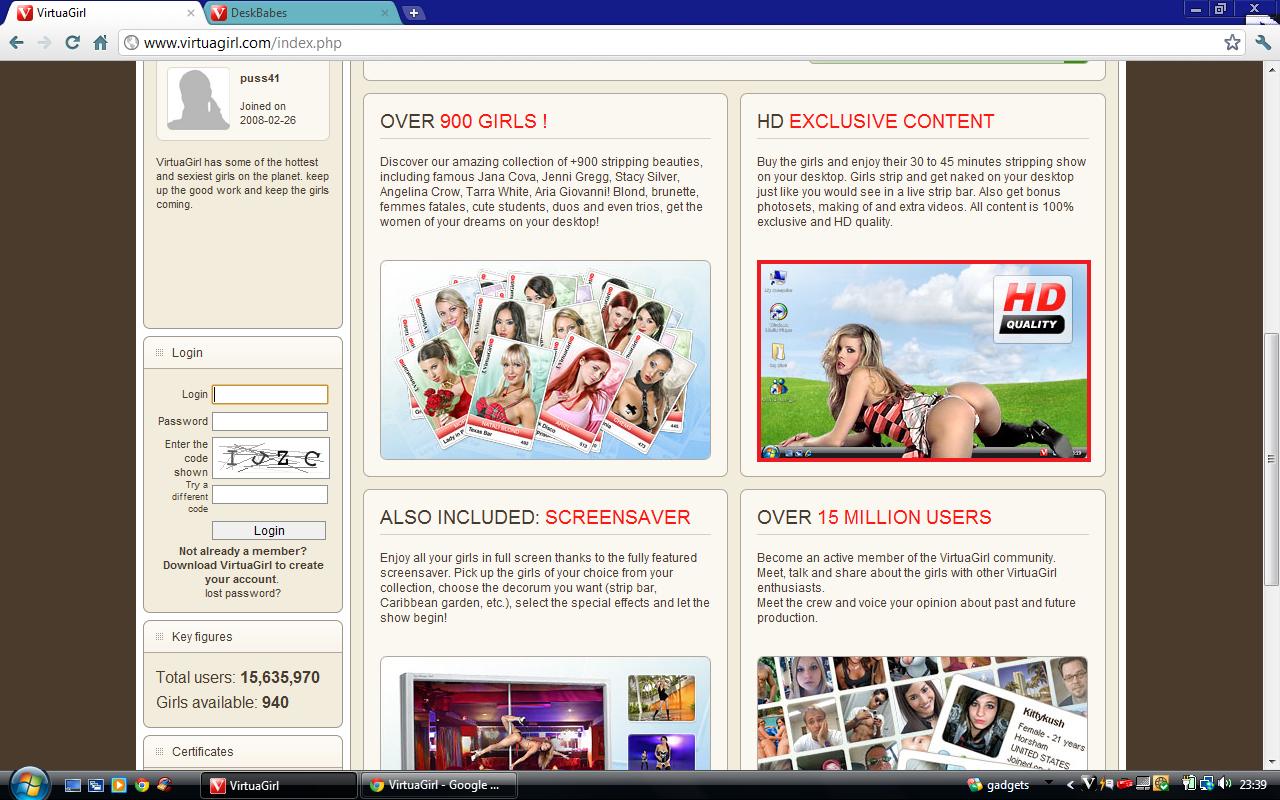
Task: Open the volume speaker tray icon
Action: tap(1224, 784)
